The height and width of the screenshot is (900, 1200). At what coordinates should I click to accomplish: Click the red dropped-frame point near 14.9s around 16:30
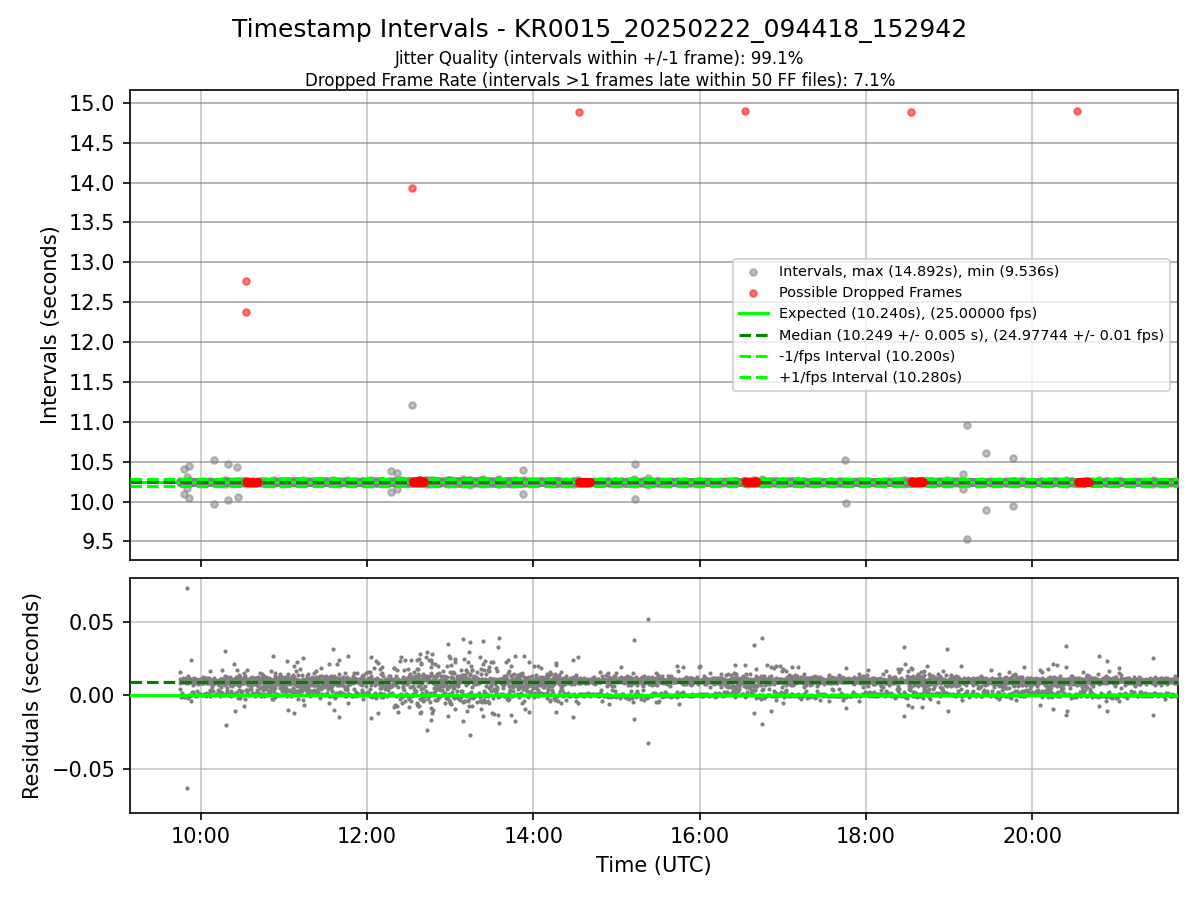(745, 111)
